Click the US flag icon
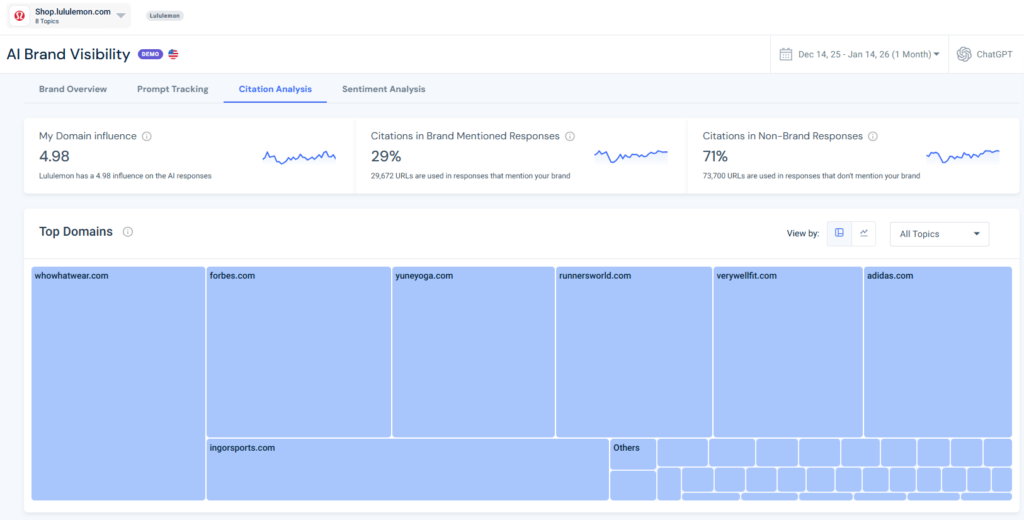 (x=173, y=54)
